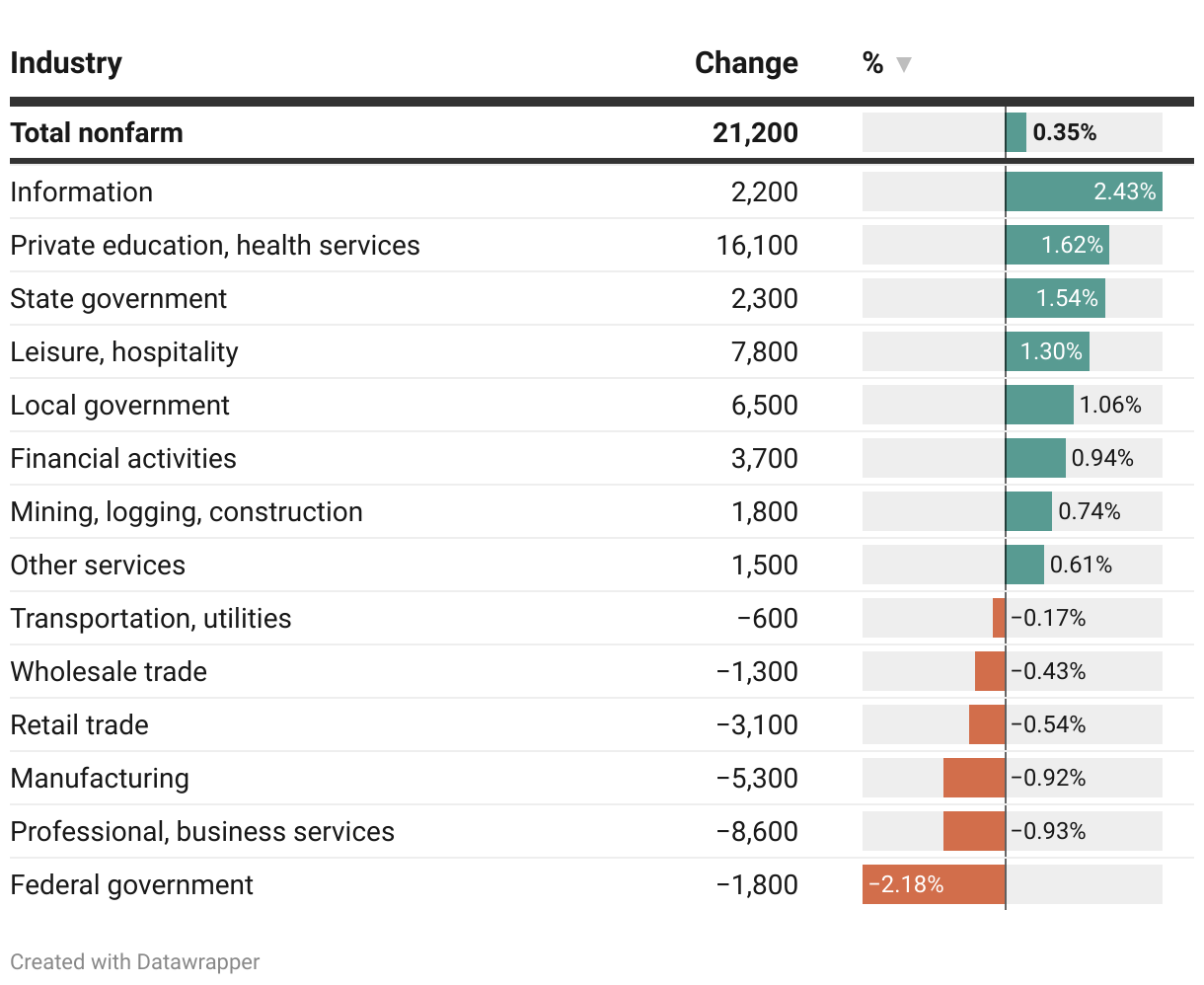
Task: Click the Local government 1.06% bar
Action: click(1039, 405)
